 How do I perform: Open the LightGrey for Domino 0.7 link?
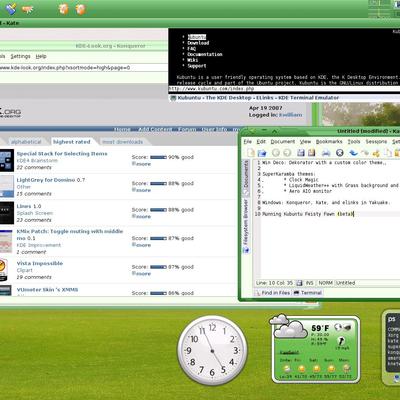pos(51,180)
